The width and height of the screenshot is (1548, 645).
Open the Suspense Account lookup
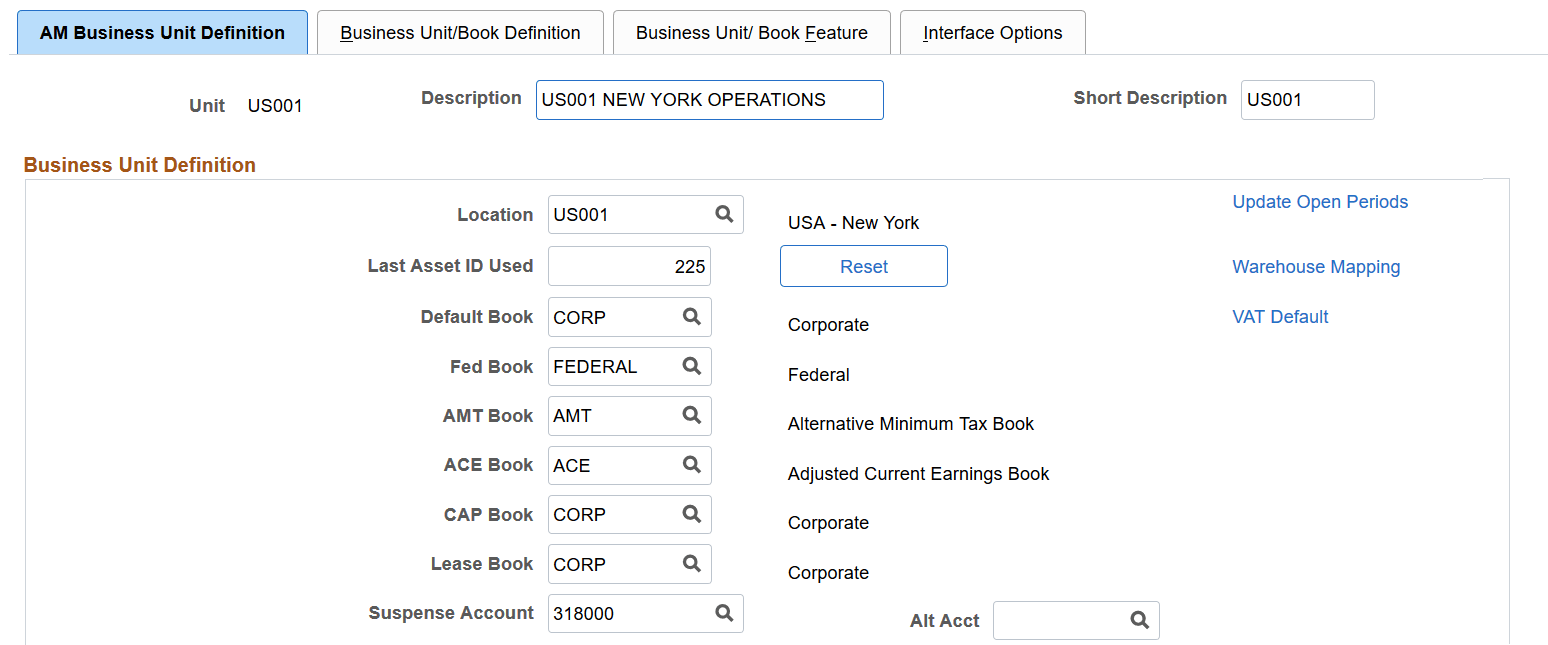tap(724, 613)
